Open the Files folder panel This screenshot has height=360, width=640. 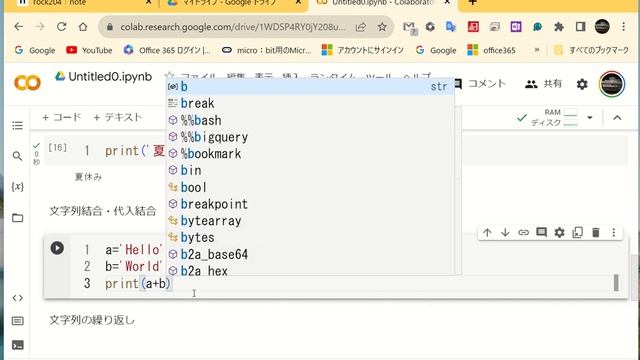[18, 218]
